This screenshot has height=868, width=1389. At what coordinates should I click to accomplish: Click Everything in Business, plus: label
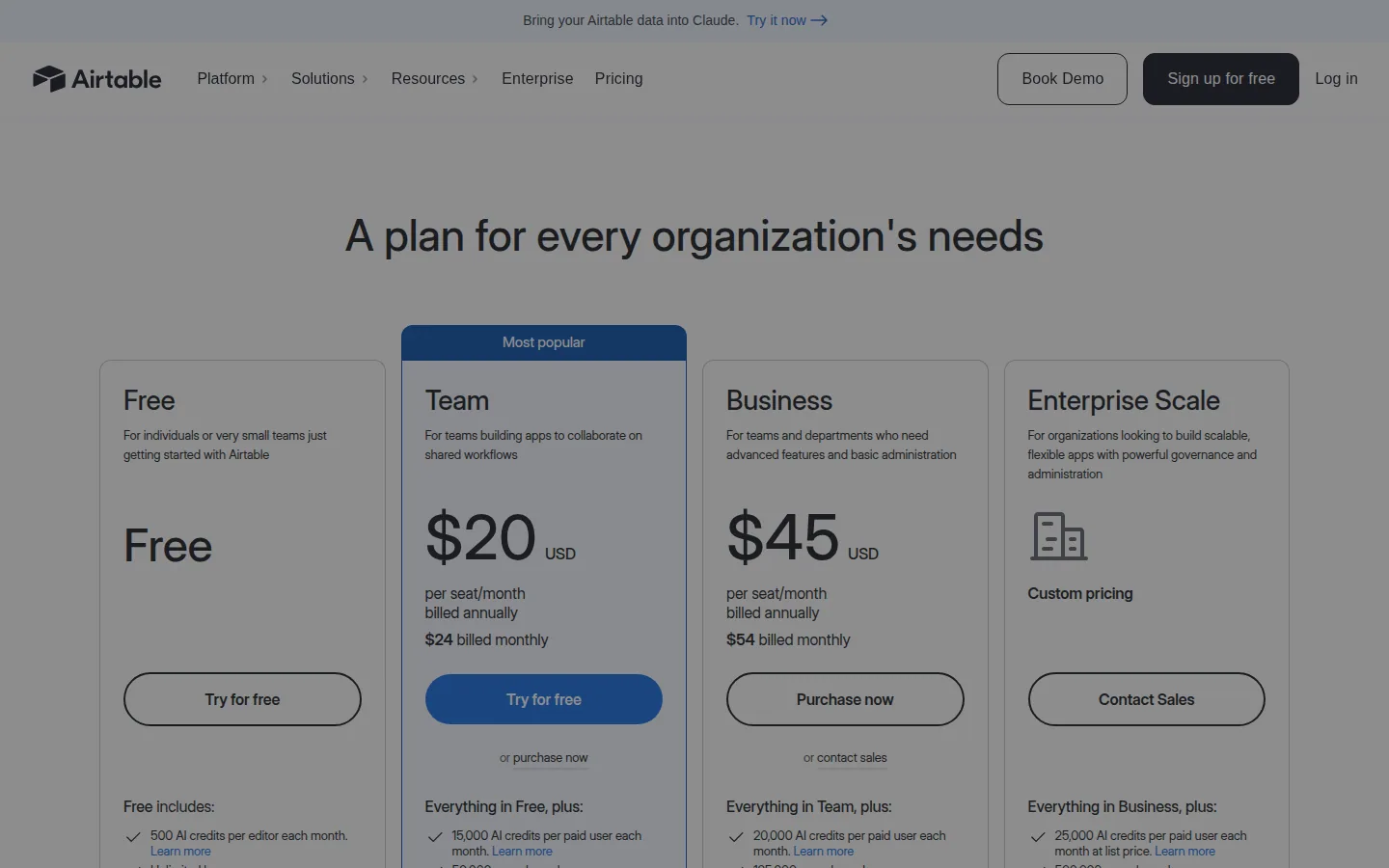[1122, 806]
